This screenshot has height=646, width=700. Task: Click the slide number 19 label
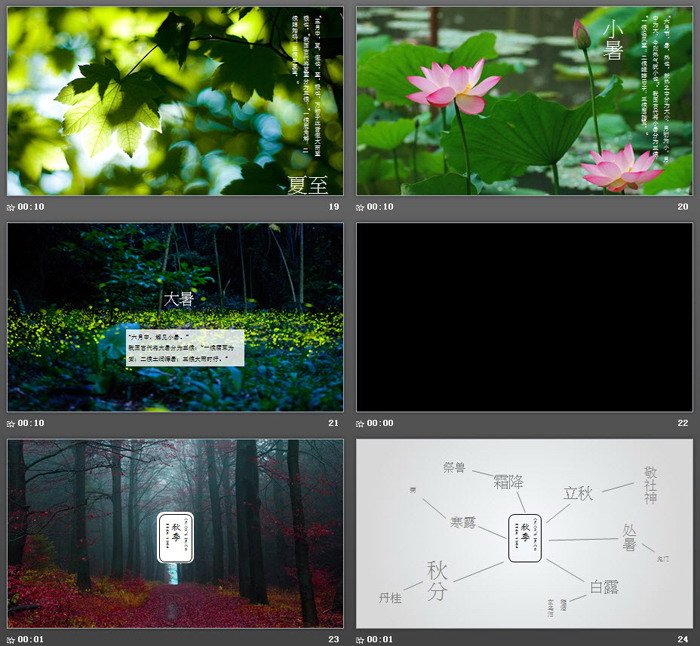[x=334, y=207]
